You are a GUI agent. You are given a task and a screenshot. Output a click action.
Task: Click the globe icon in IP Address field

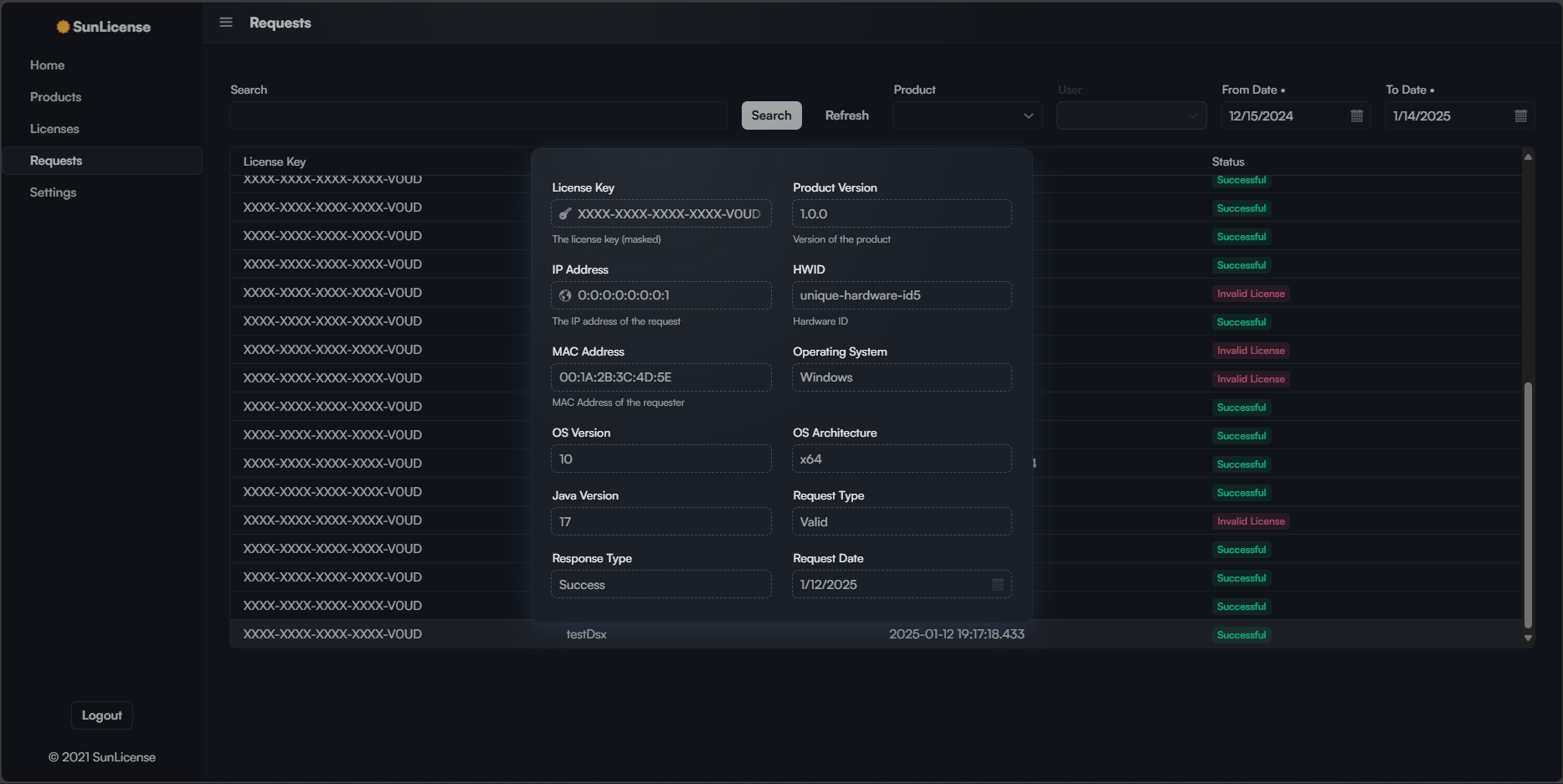coord(565,295)
